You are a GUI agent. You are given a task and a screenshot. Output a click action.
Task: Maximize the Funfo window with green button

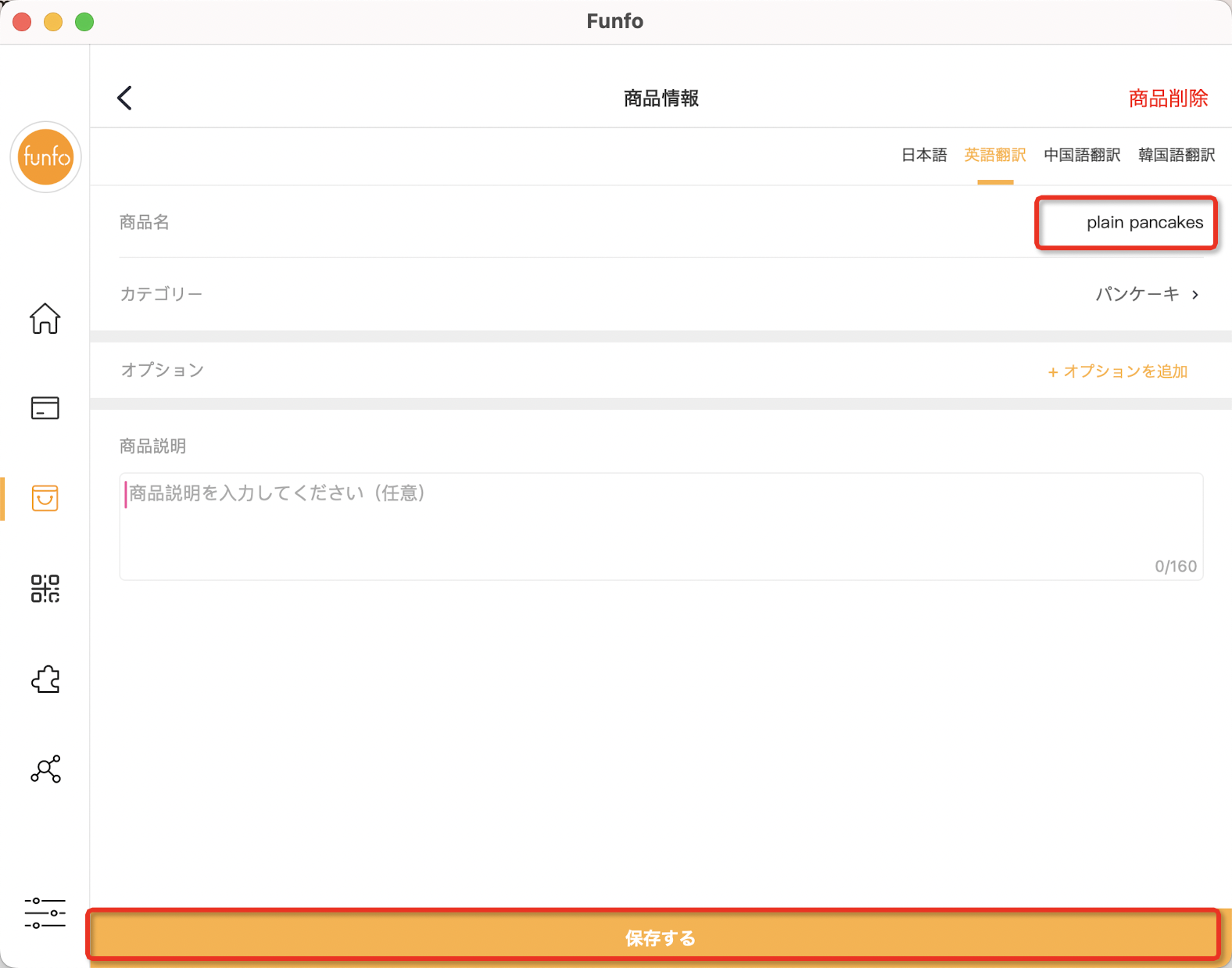(x=84, y=22)
